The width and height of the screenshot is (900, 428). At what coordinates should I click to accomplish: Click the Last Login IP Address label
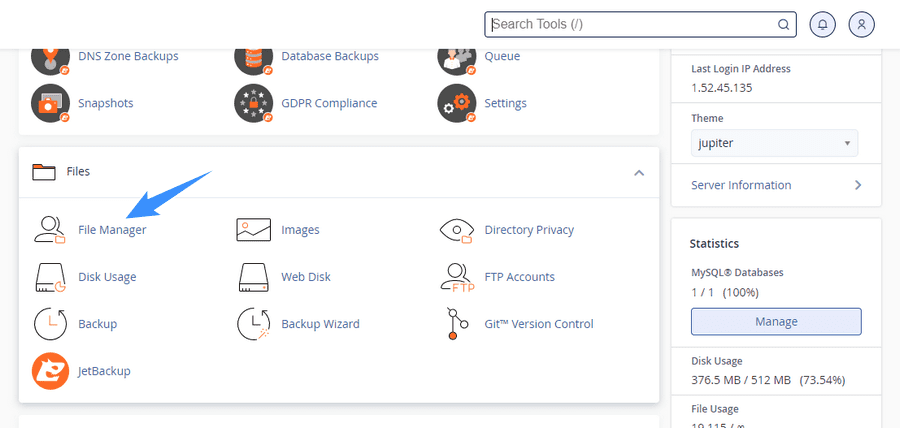pyautogui.click(x=741, y=69)
